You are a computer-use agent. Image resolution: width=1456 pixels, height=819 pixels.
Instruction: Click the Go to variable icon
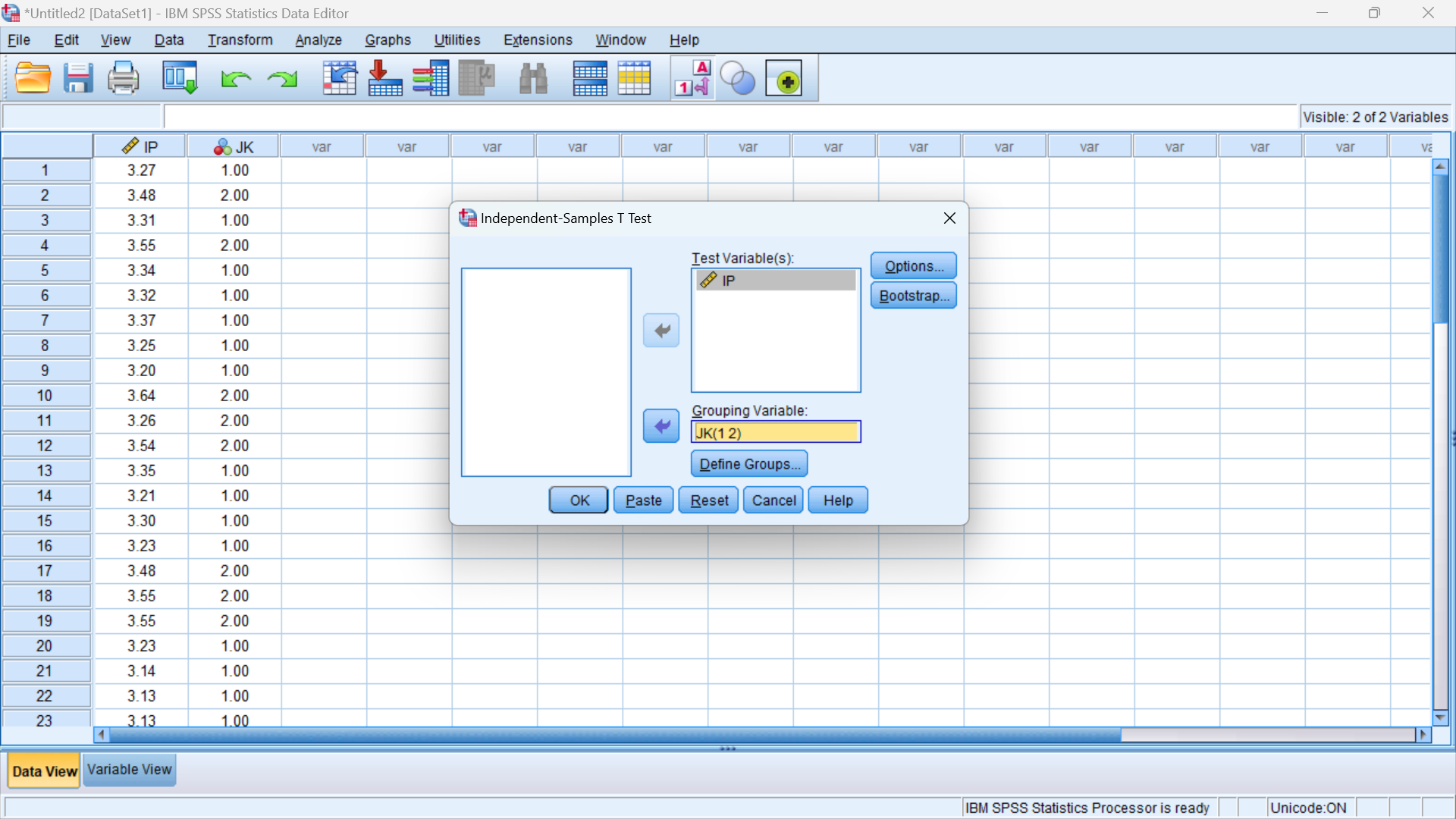click(x=385, y=78)
